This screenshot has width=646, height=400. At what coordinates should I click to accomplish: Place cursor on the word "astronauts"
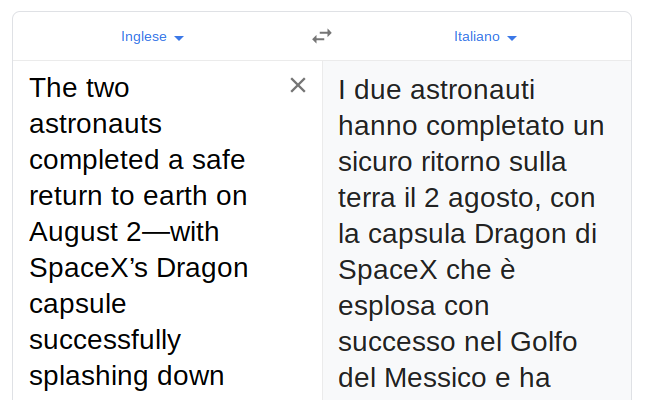point(96,124)
